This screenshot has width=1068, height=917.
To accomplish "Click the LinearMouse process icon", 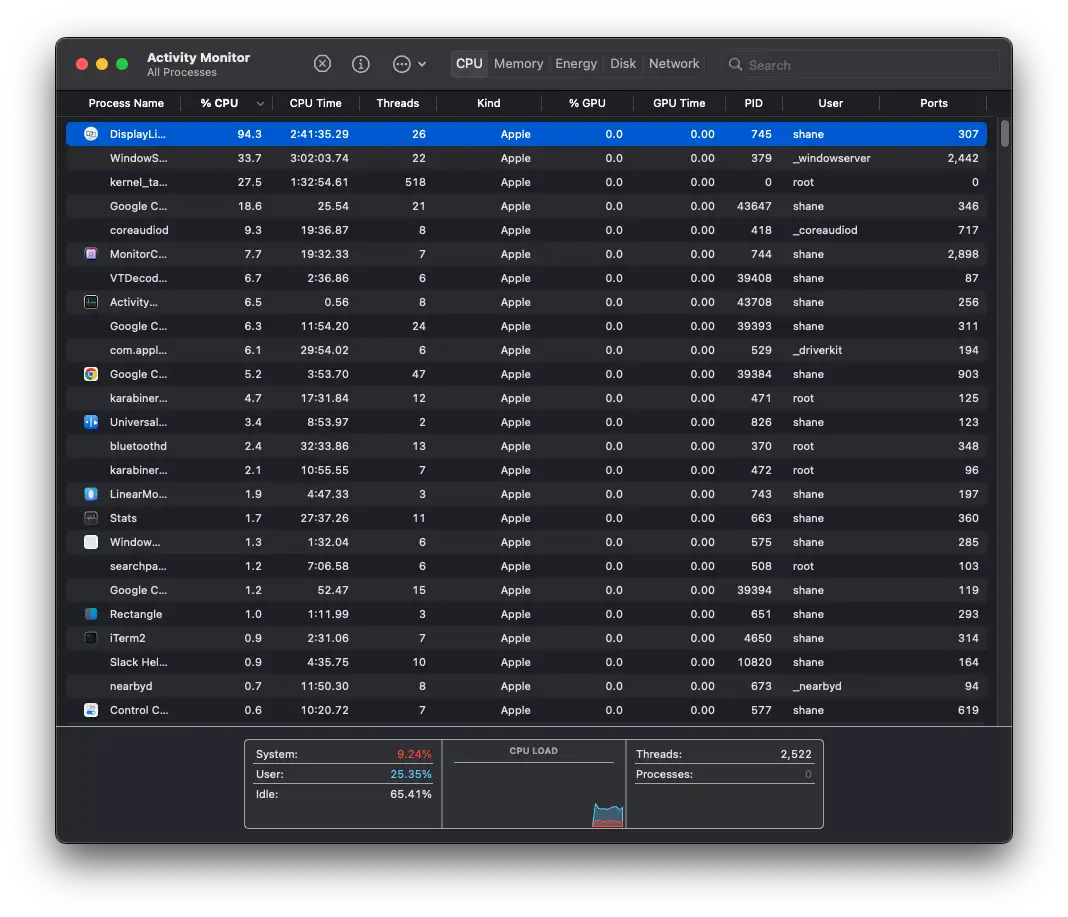I will (91, 494).
